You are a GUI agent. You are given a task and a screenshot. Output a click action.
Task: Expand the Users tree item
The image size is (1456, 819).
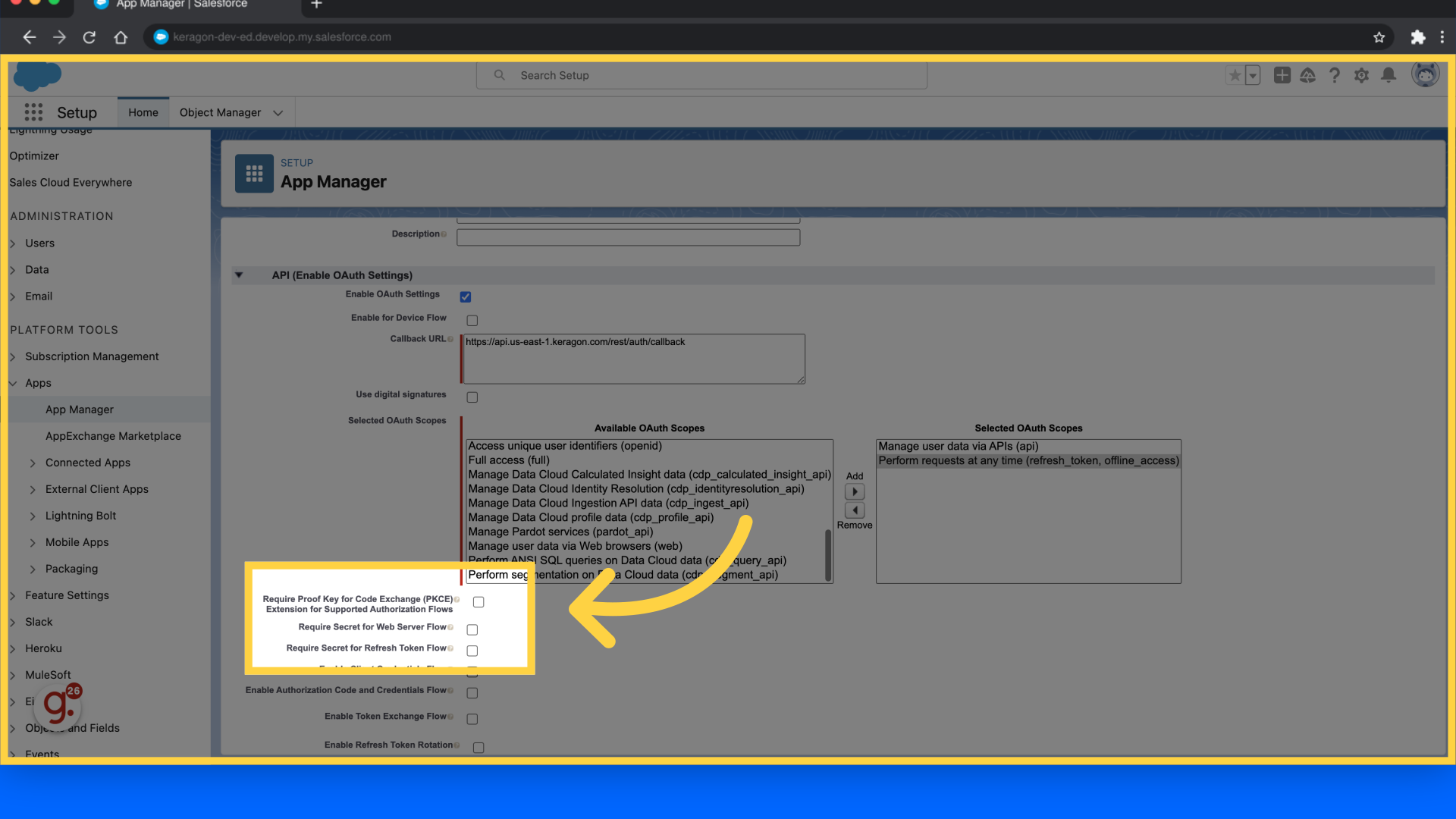pos(13,243)
